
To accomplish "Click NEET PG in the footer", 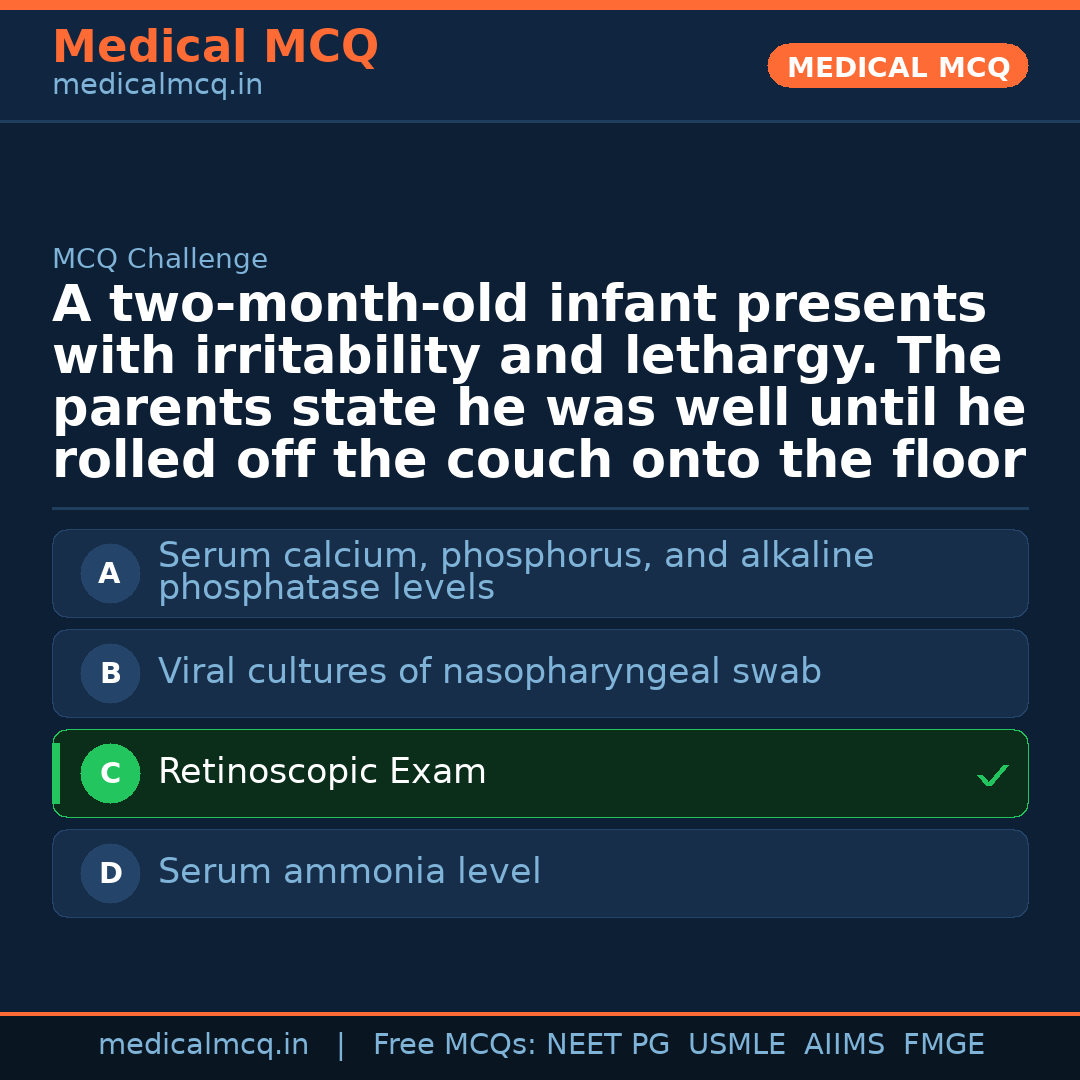I will (608, 1045).
